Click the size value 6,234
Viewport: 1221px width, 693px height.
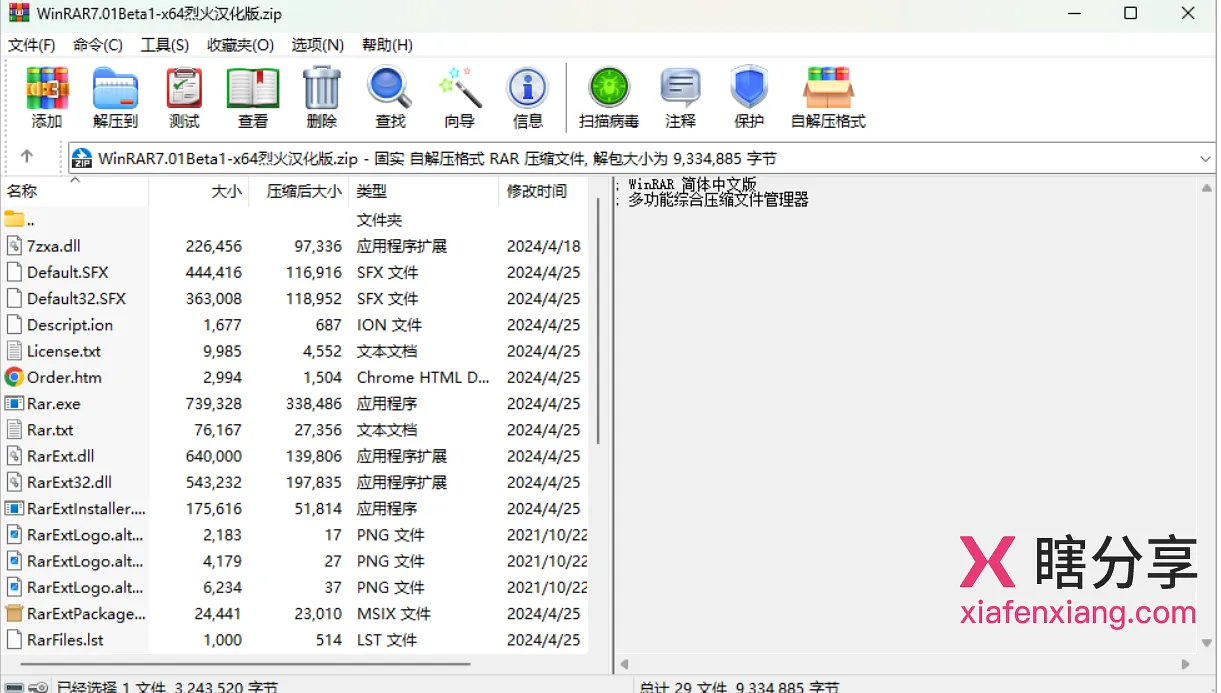[222, 587]
